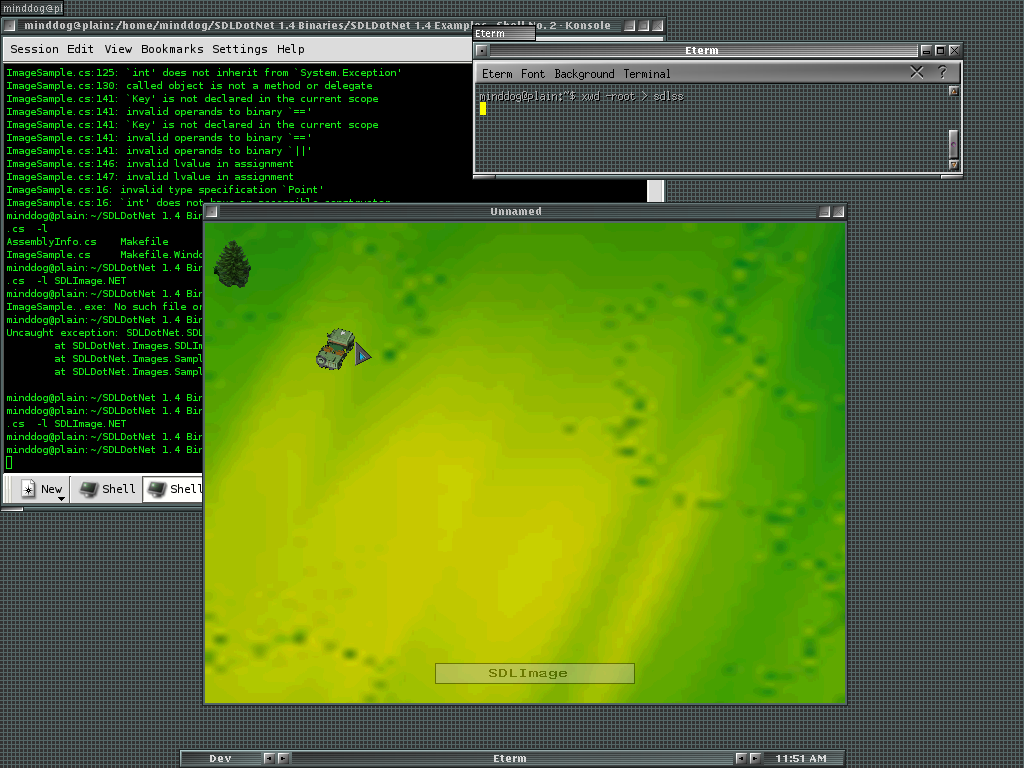Click the clock showing 11:51 AM

801,758
